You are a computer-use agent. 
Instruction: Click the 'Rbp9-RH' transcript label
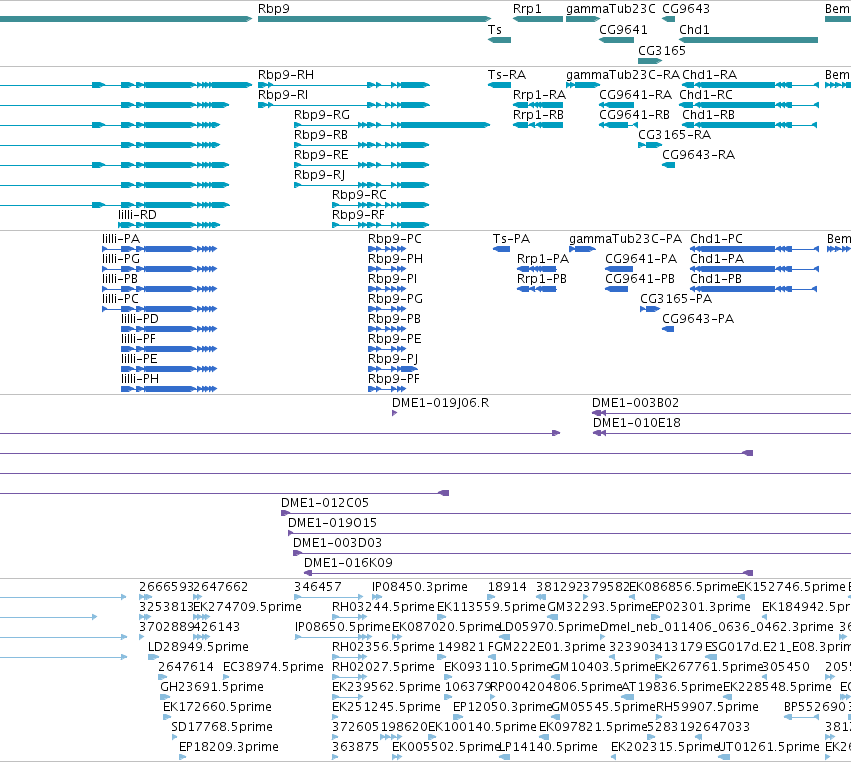coord(285,75)
